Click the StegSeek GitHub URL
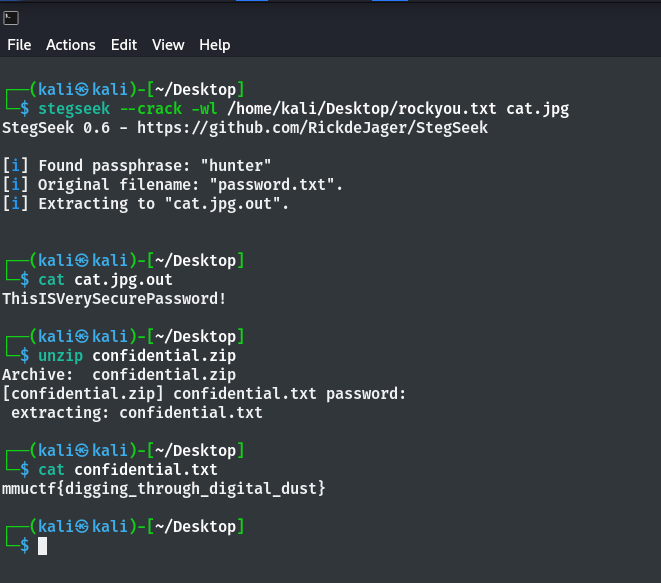Image resolution: width=661 pixels, height=583 pixels. (312, 128)
